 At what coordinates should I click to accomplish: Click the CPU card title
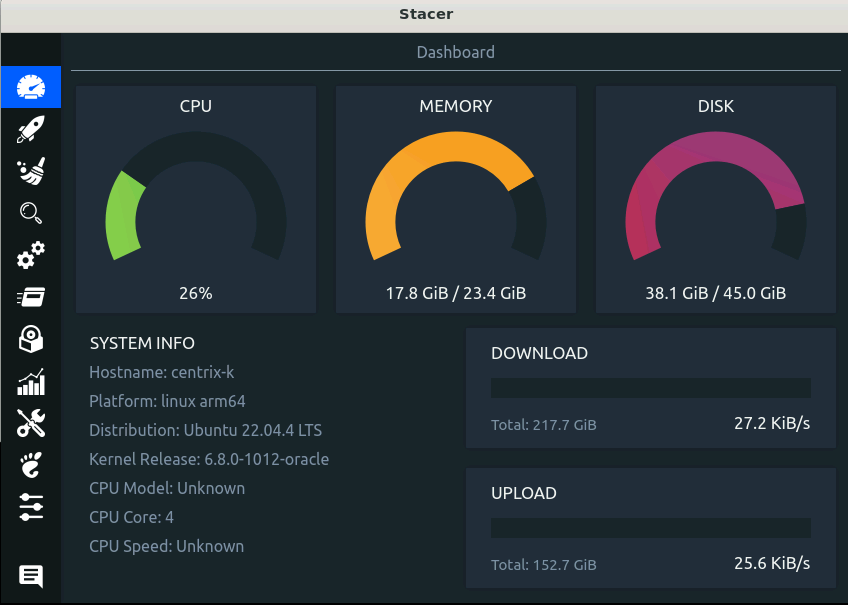[x=196, y=106]
